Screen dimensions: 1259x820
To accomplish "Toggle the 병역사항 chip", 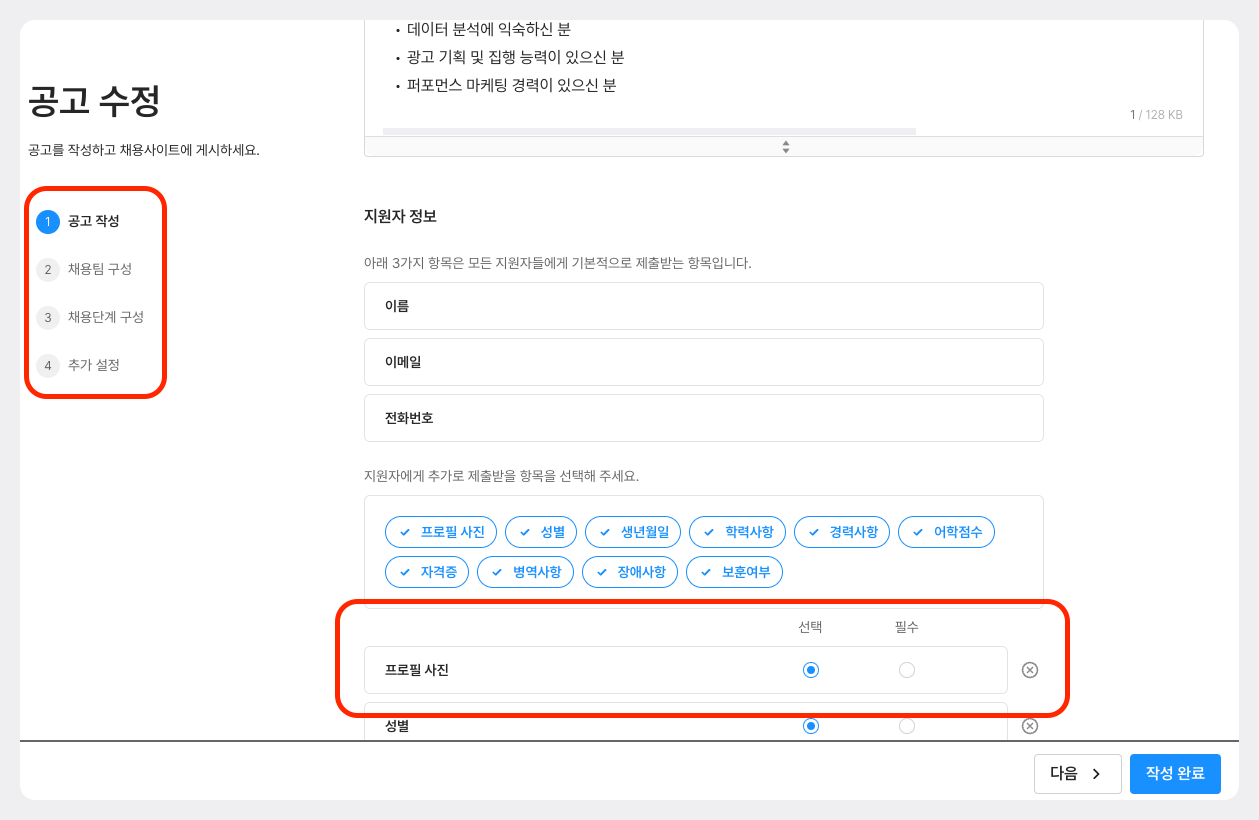I will (x=525, y=572).
